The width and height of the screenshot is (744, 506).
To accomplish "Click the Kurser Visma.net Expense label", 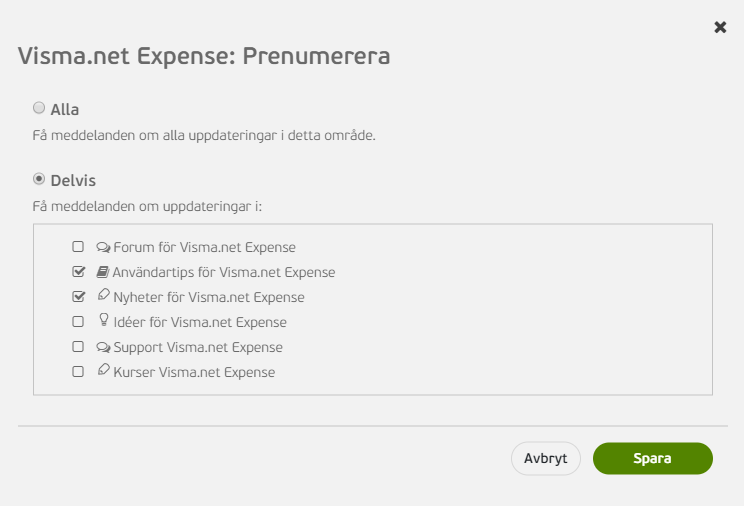I will tap(194, 372).
